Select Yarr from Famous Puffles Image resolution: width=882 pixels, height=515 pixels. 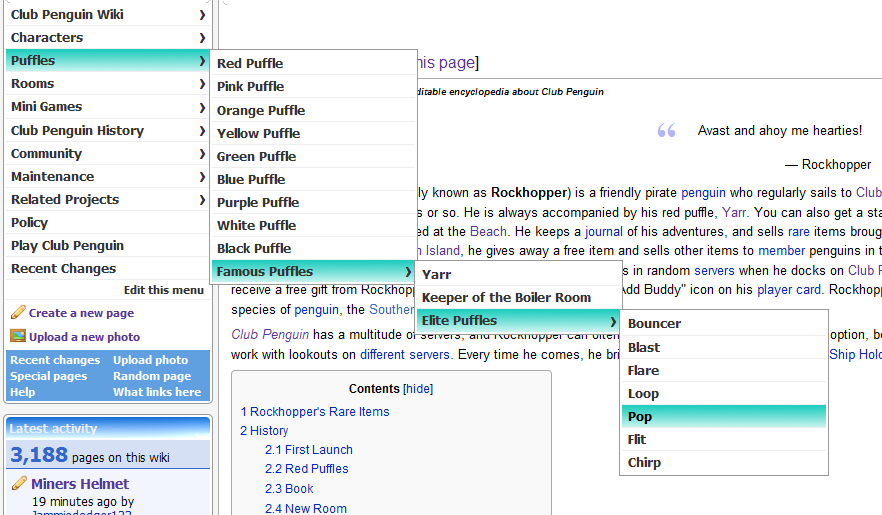pos(518,274)
